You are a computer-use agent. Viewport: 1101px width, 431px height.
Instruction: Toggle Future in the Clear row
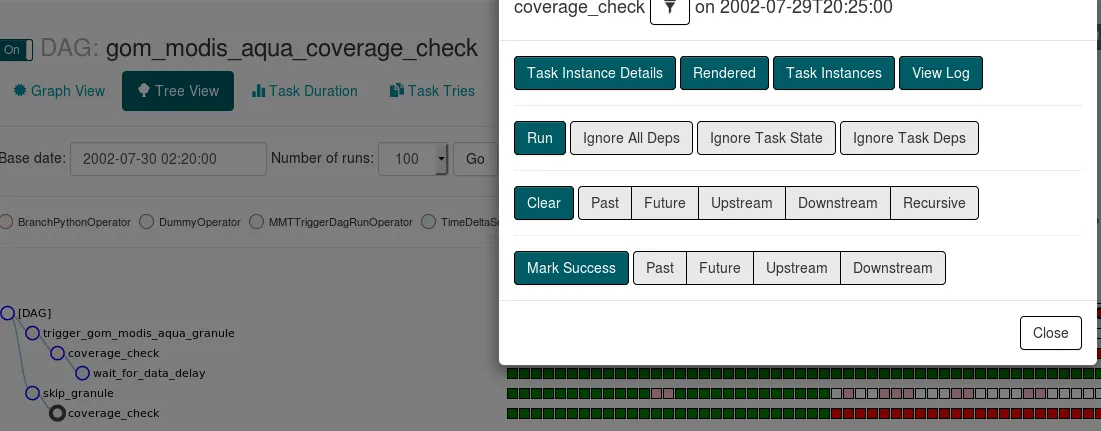coord(664,203)
